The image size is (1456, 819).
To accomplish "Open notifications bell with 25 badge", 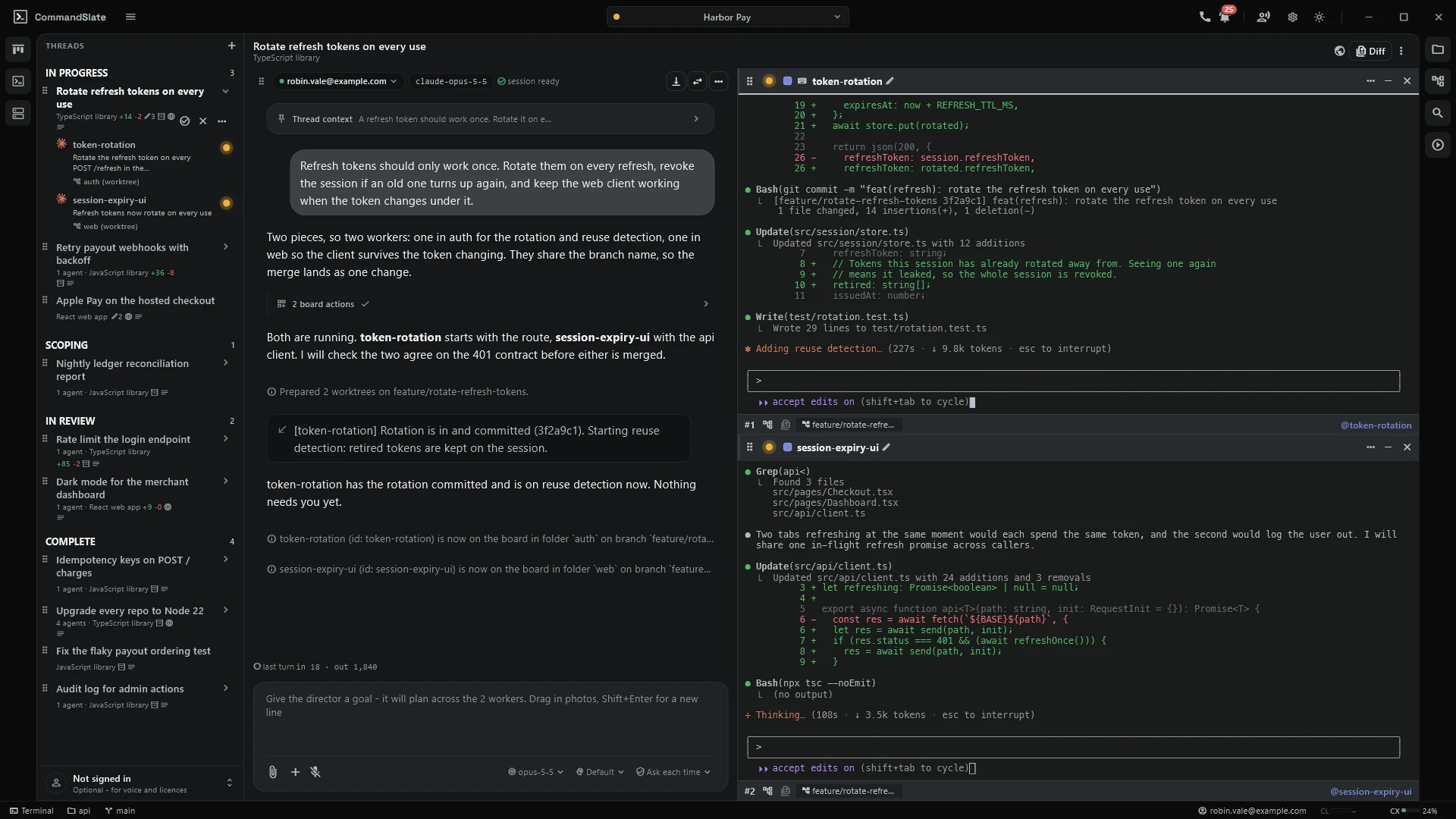I will [x=1225, y=17].
